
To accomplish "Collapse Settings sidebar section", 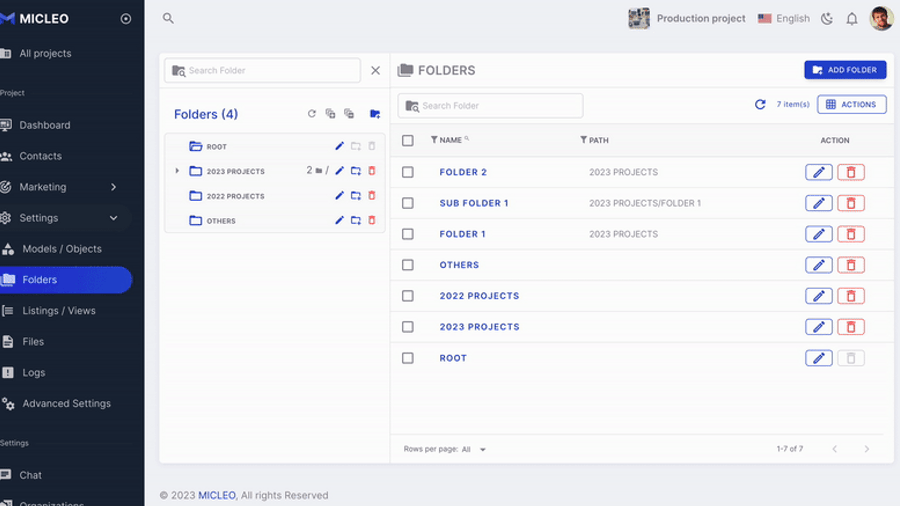I will point(114,218).
